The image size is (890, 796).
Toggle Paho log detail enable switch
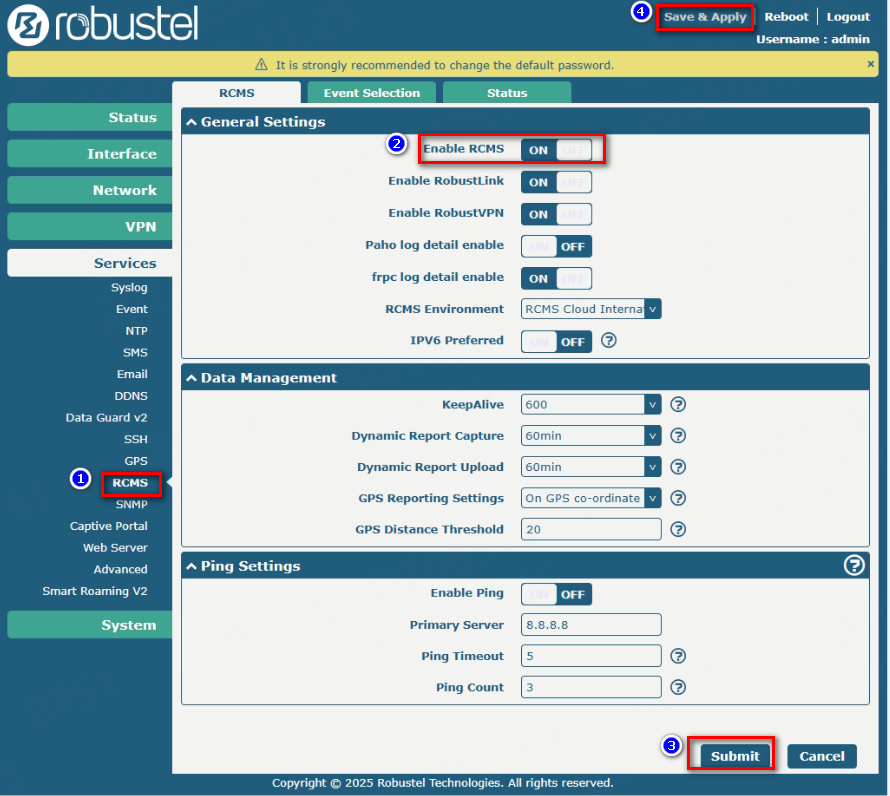coord(556,246)
